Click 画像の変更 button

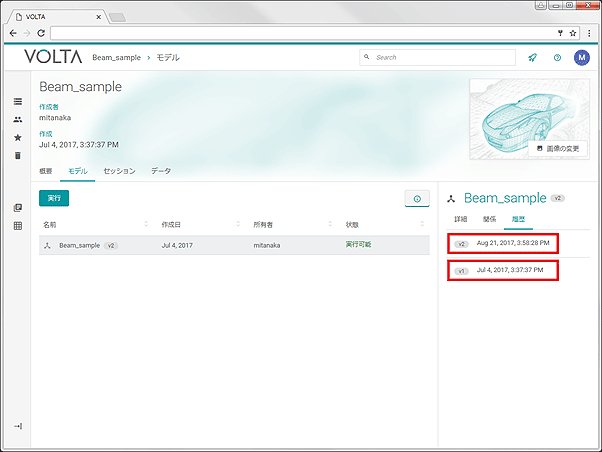point(558,149)
